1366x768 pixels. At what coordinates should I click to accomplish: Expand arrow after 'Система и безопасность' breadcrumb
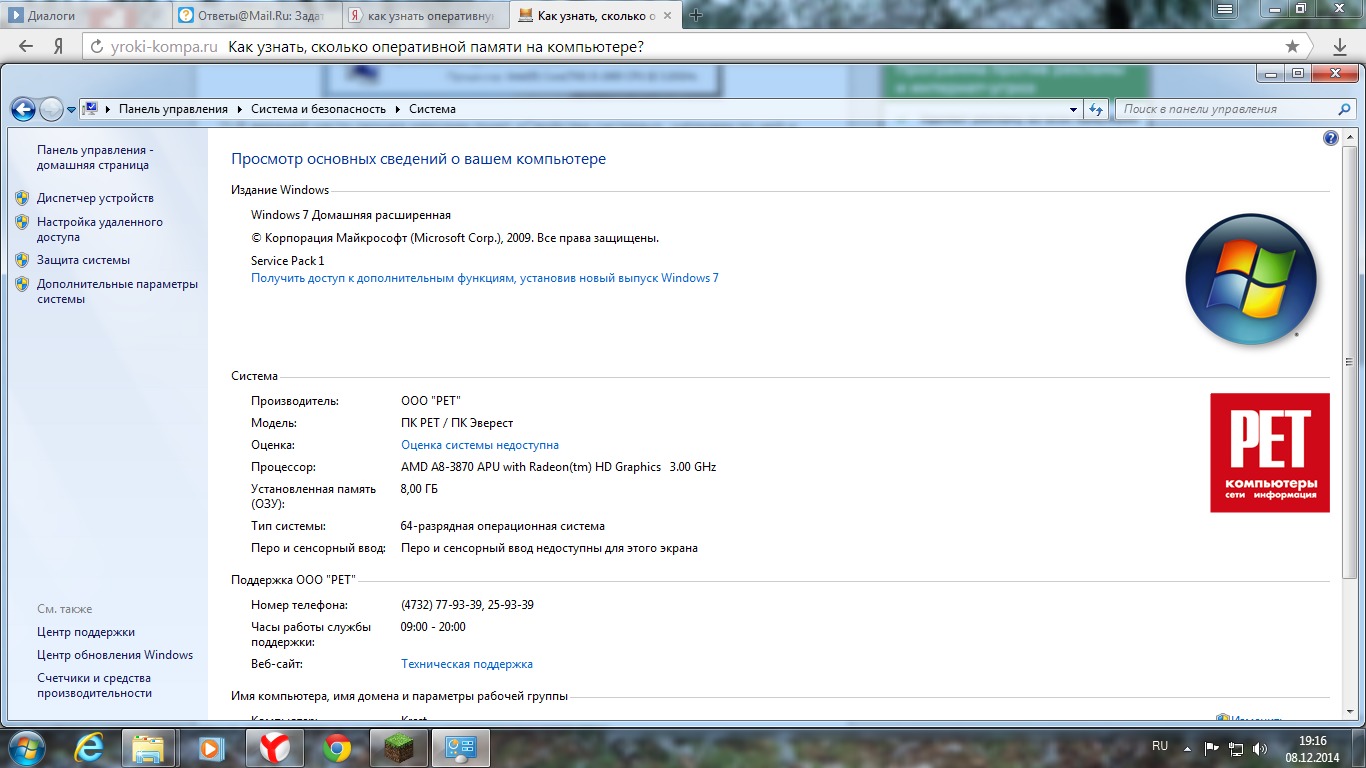(x=397, y=109)
